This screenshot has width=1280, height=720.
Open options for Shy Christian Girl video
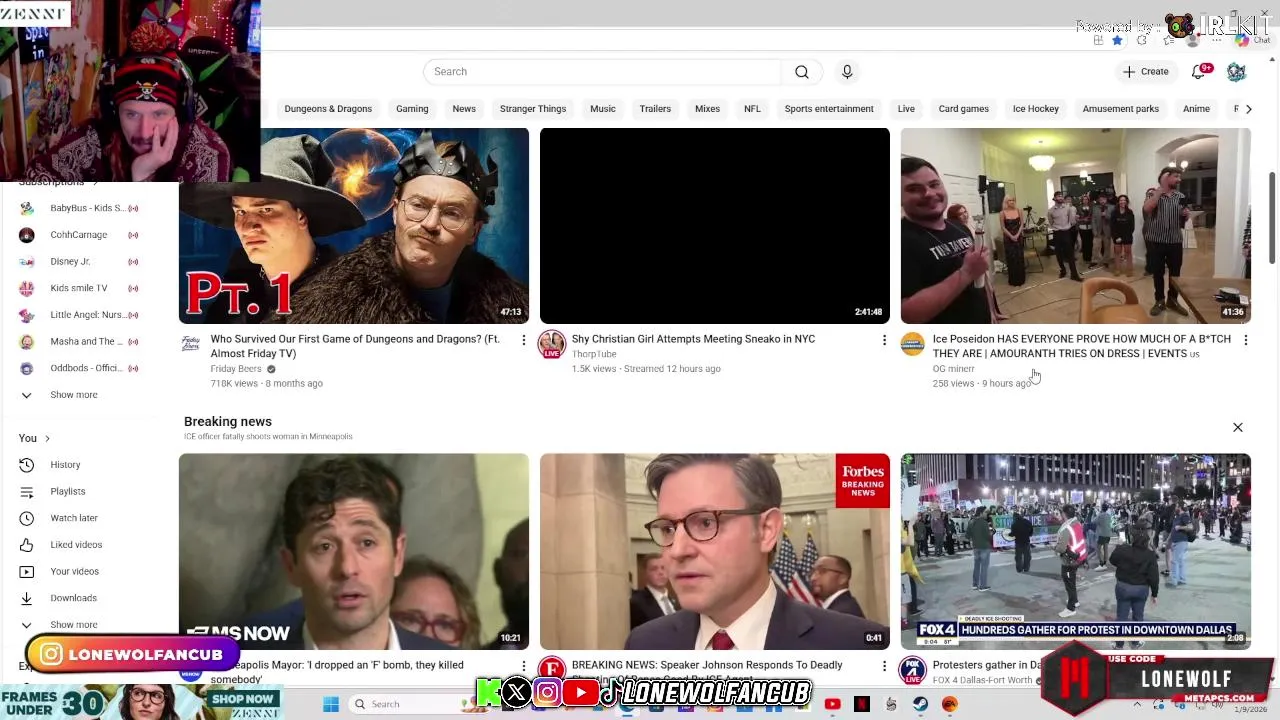tap(884, 340)
